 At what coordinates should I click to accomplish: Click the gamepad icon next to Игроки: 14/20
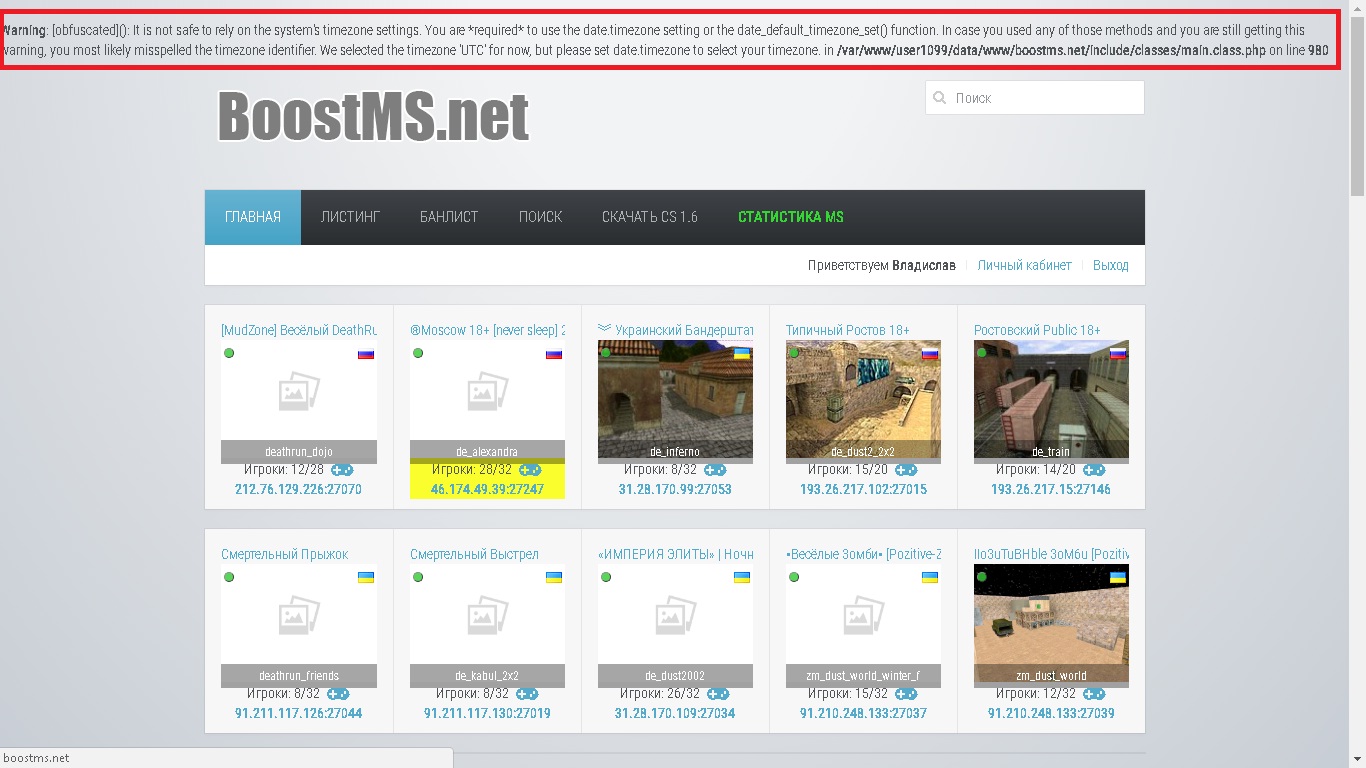[1094, 470]
